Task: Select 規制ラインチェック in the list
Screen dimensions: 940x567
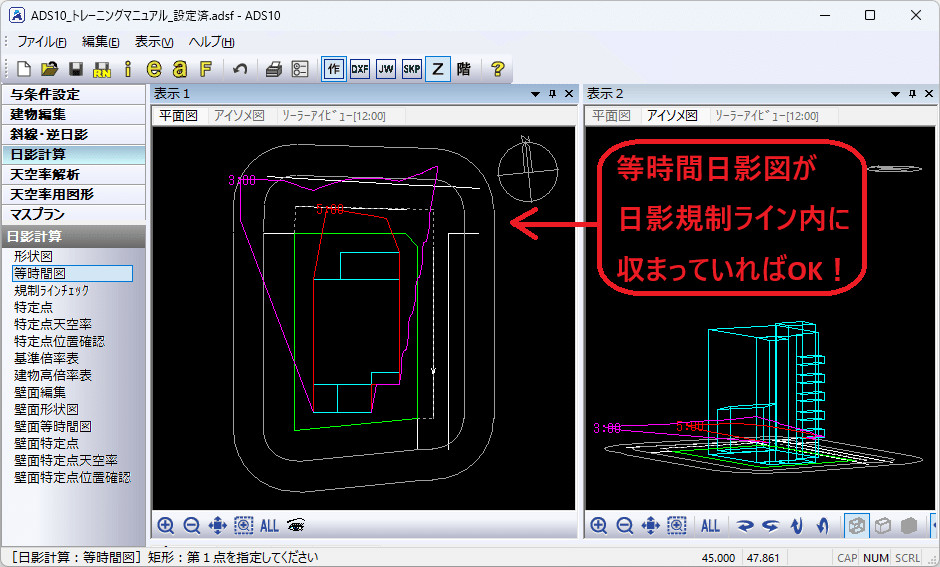Action: coord(52,291)
